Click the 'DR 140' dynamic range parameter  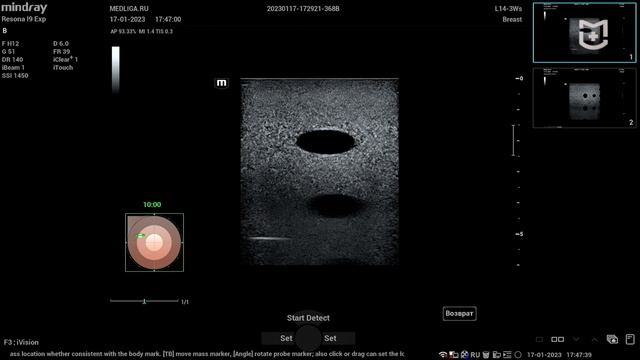[x=12, y=60]
